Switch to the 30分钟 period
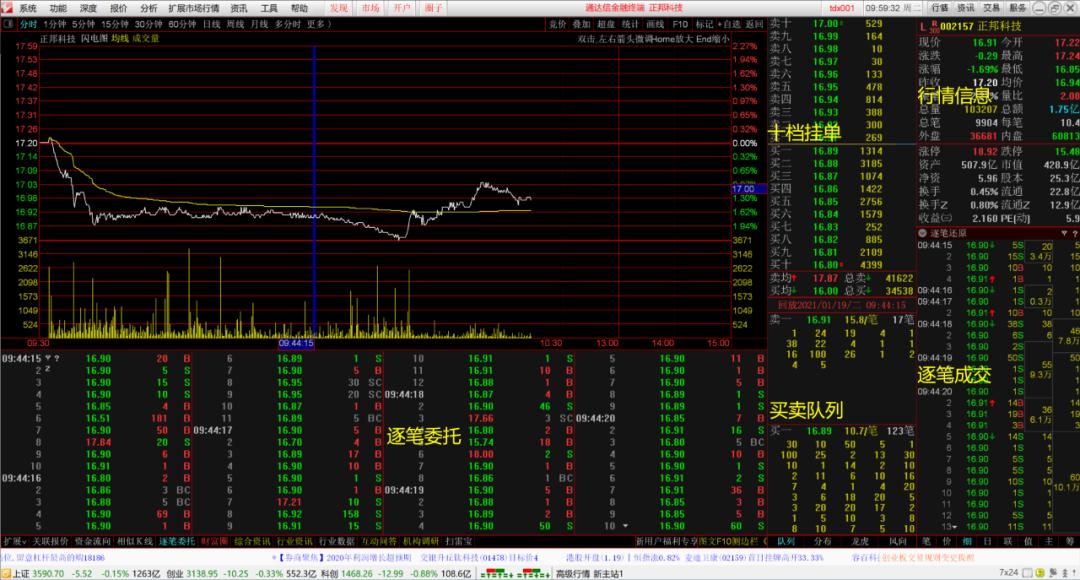The image size is (1080, 580). point(148,24)
